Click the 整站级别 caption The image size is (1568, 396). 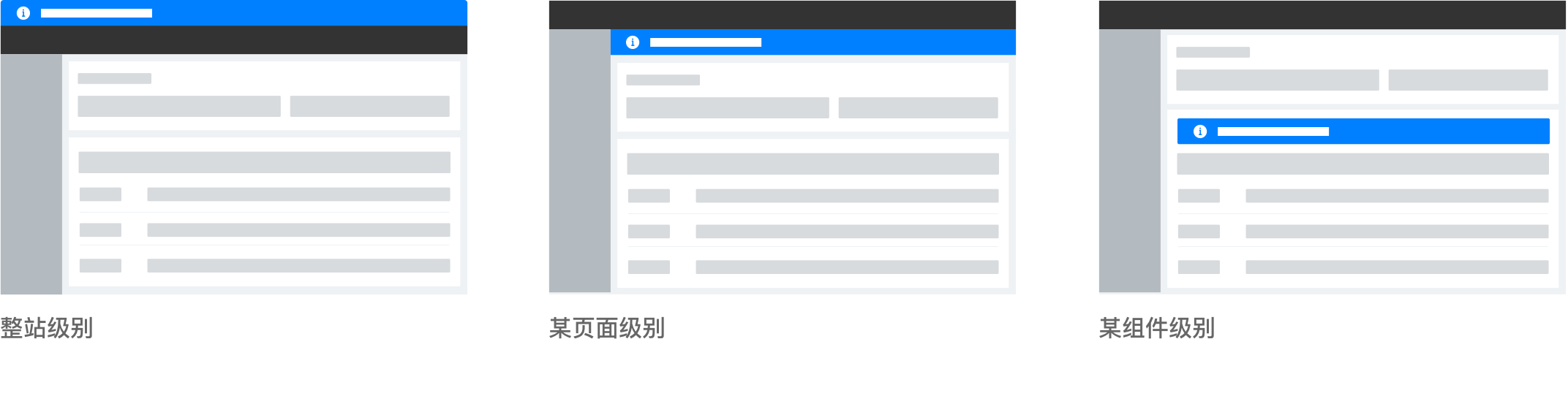[x=47, y=328]
